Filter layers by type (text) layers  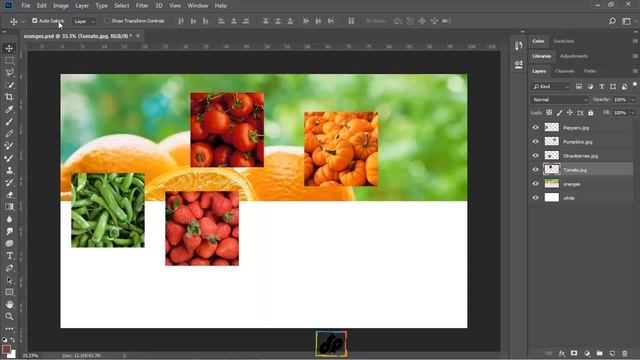tap(602, 87)
